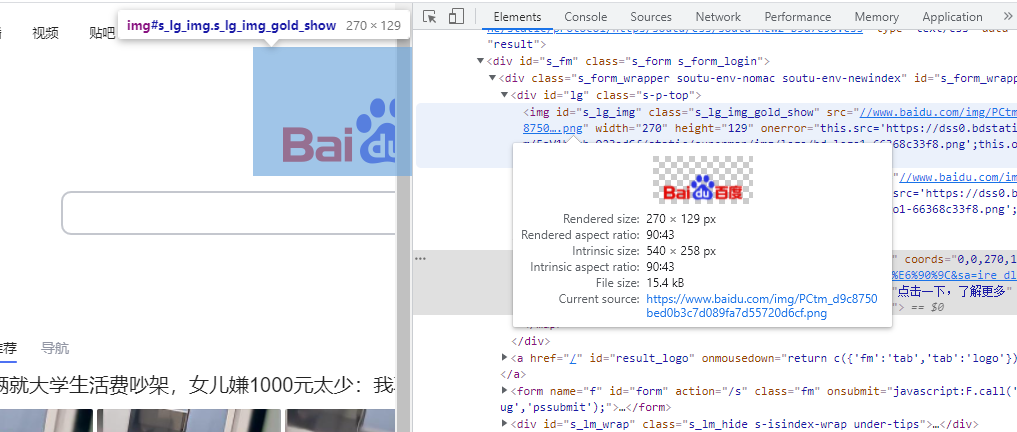Open the Current source image URL link
1017x432 pixels.
point(761,306)
